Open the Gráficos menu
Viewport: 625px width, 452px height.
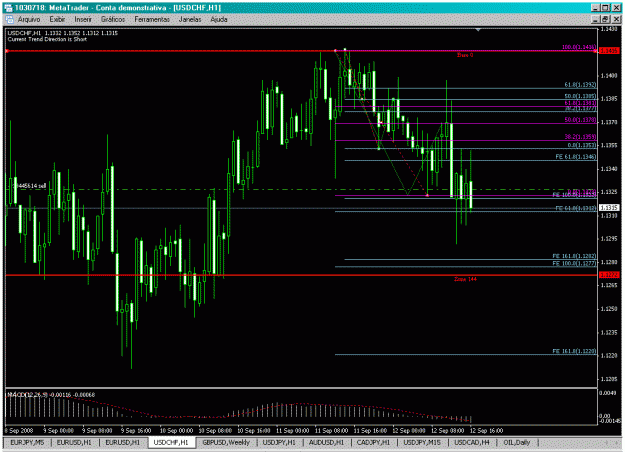tap(113, 19)
